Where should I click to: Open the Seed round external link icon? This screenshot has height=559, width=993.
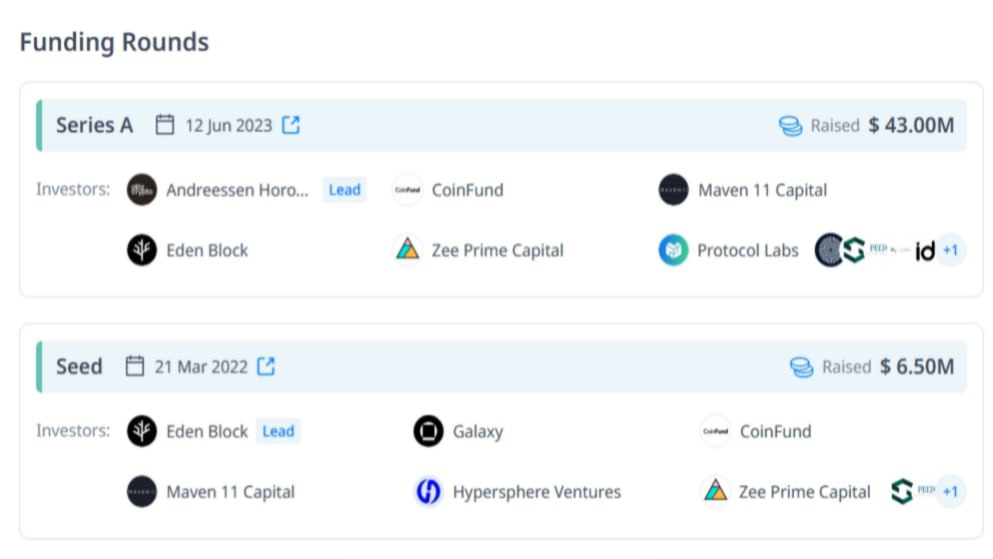click(x=266, y=367)
